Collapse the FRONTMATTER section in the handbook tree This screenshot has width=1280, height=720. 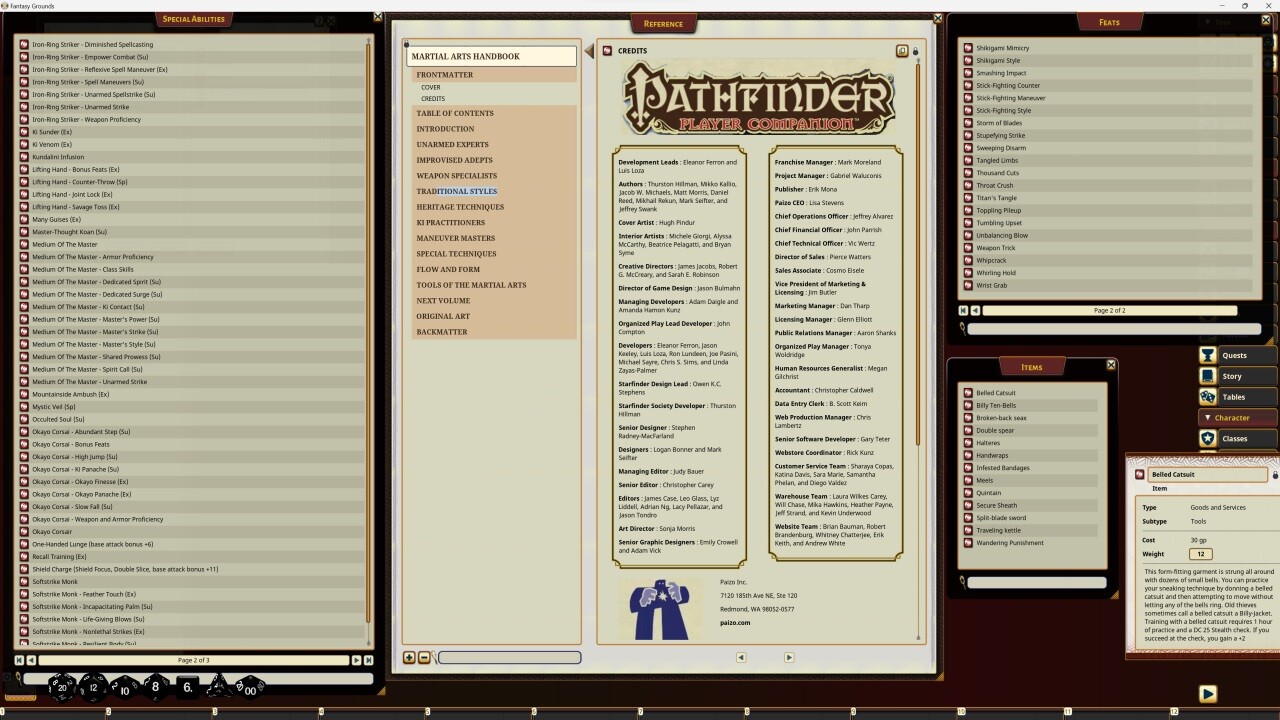point(445,74)
